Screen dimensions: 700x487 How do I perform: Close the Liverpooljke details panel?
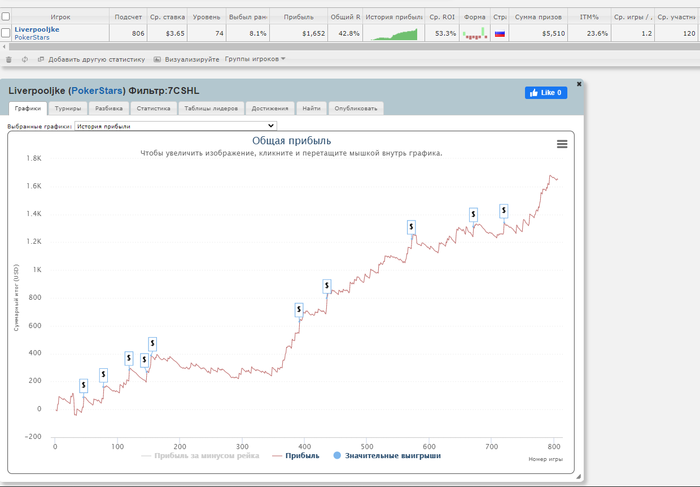pos(579,84)
